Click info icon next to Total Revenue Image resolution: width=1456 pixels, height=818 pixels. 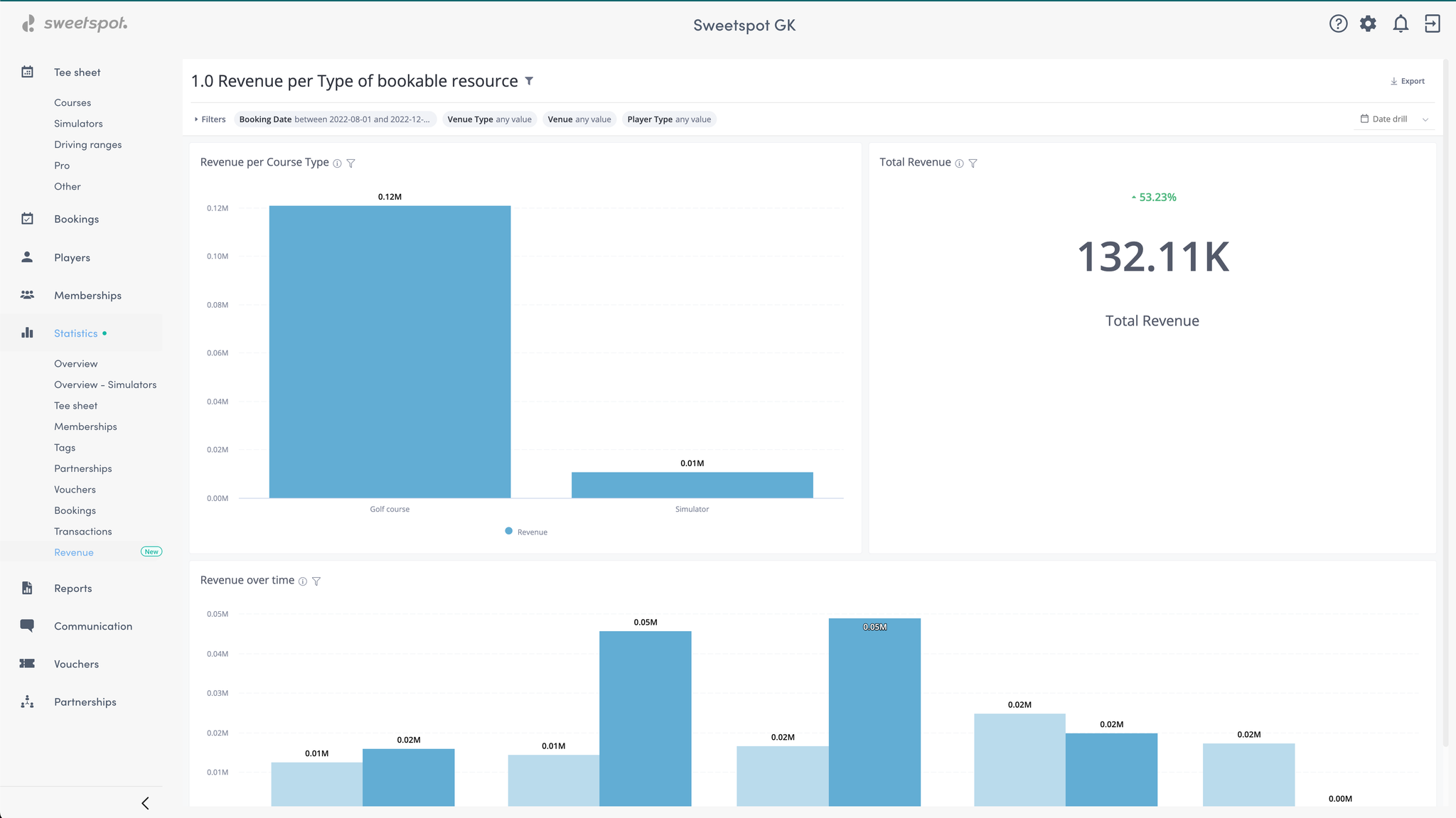tap(959, 163)
